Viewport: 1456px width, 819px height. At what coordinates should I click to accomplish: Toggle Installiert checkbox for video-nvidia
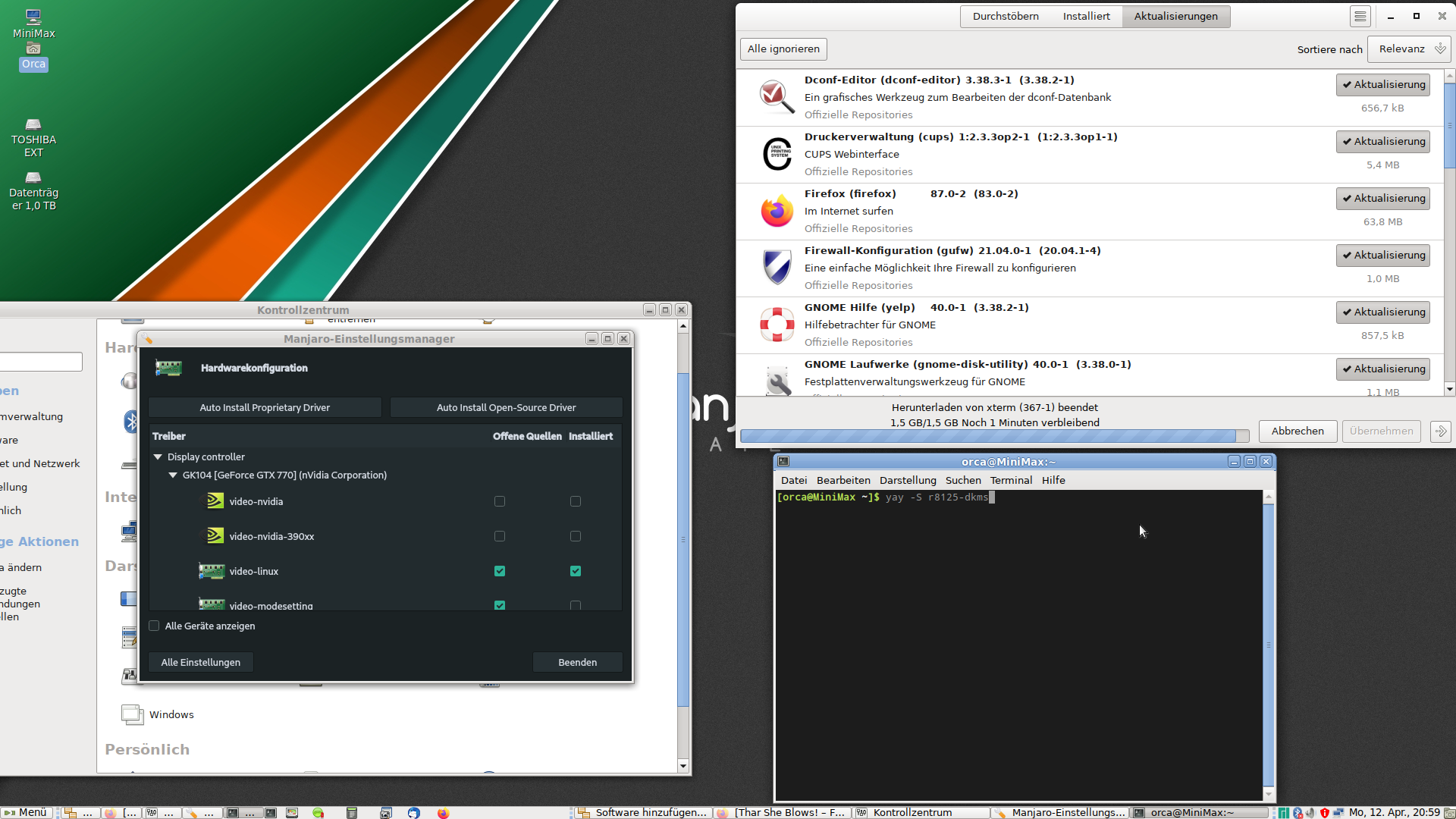click(576, 501)
